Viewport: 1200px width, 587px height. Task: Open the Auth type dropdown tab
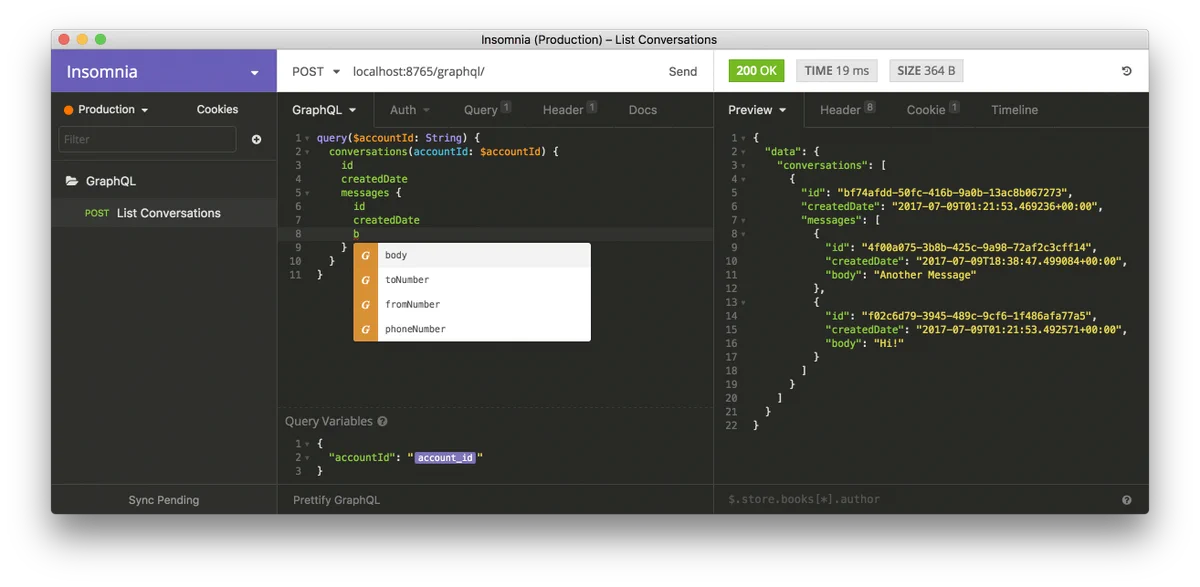[x=410, y=110]
